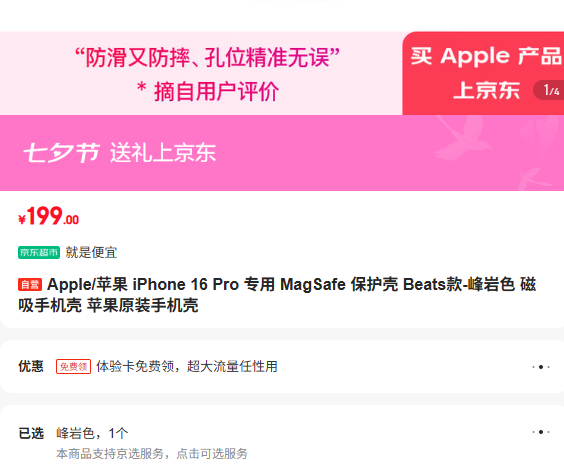The height and width of the screenshot is (475, 564).
Task: Click the 已选 row label
Action: click(31, 433)
